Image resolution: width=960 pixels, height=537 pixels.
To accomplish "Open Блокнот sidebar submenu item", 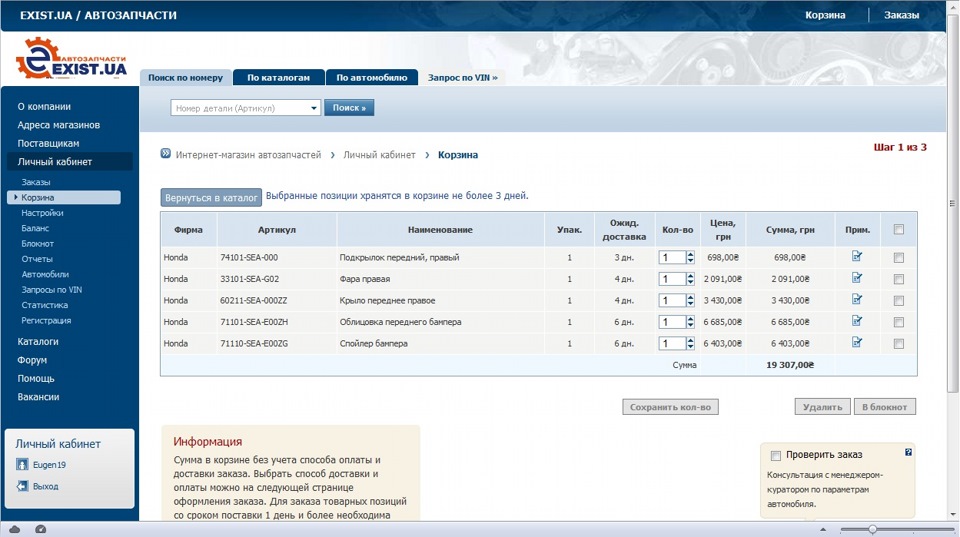I will point(37,244).
